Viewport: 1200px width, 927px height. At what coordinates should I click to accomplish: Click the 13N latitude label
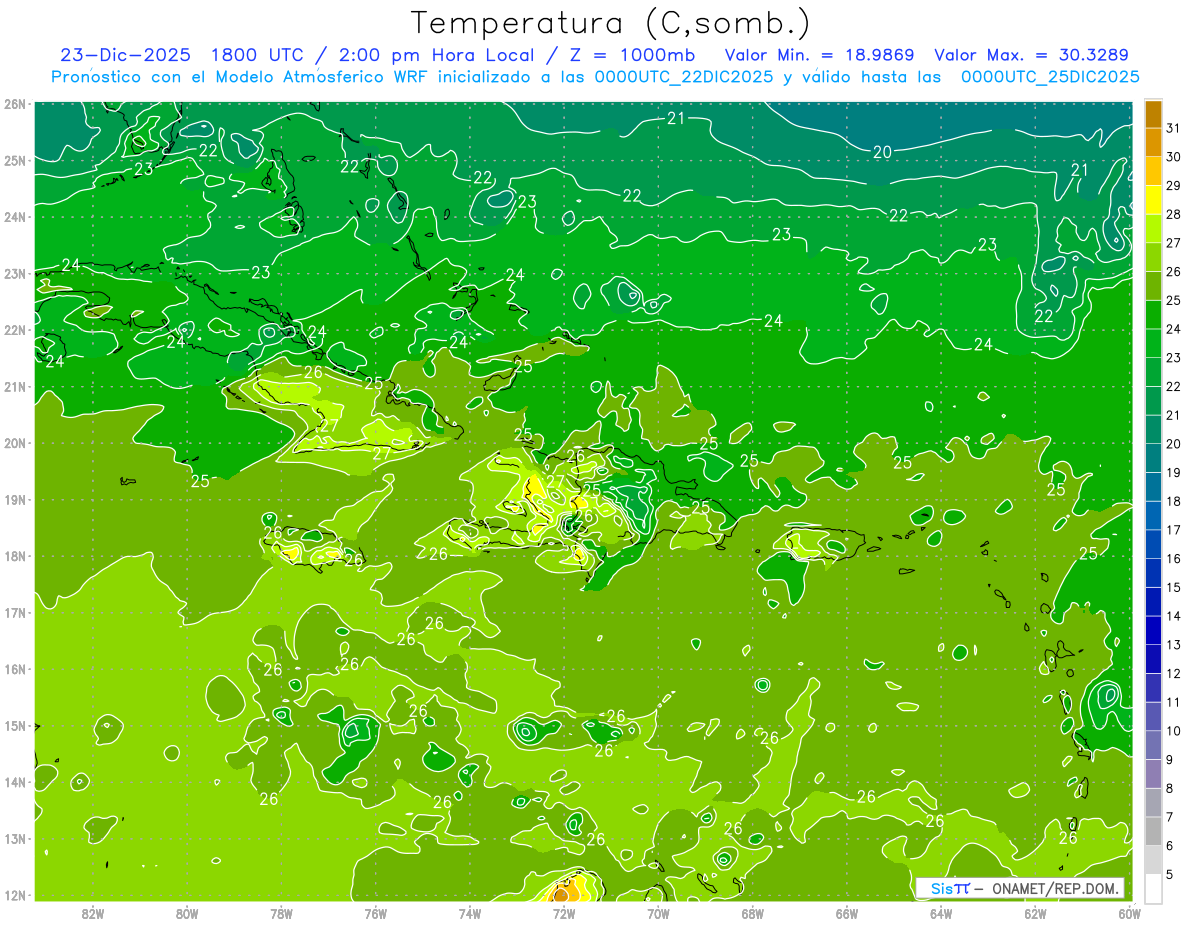14,838
